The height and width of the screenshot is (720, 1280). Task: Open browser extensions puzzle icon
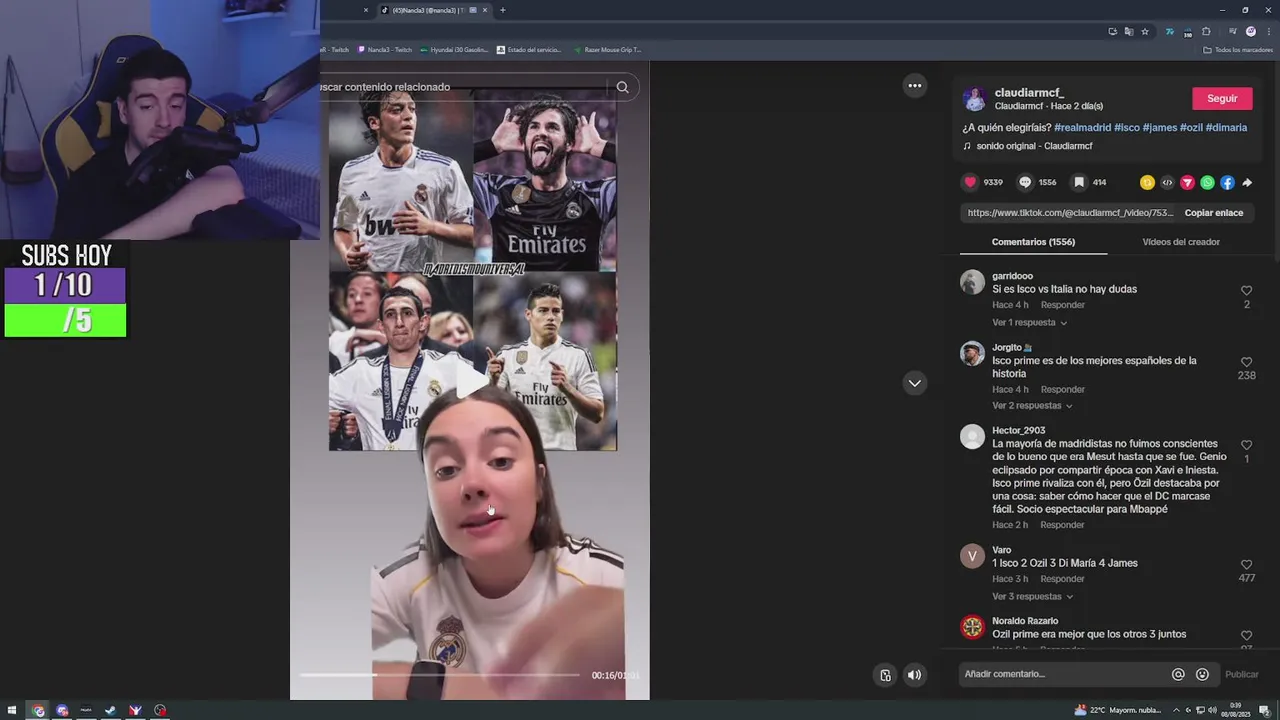click(1206, 31)
